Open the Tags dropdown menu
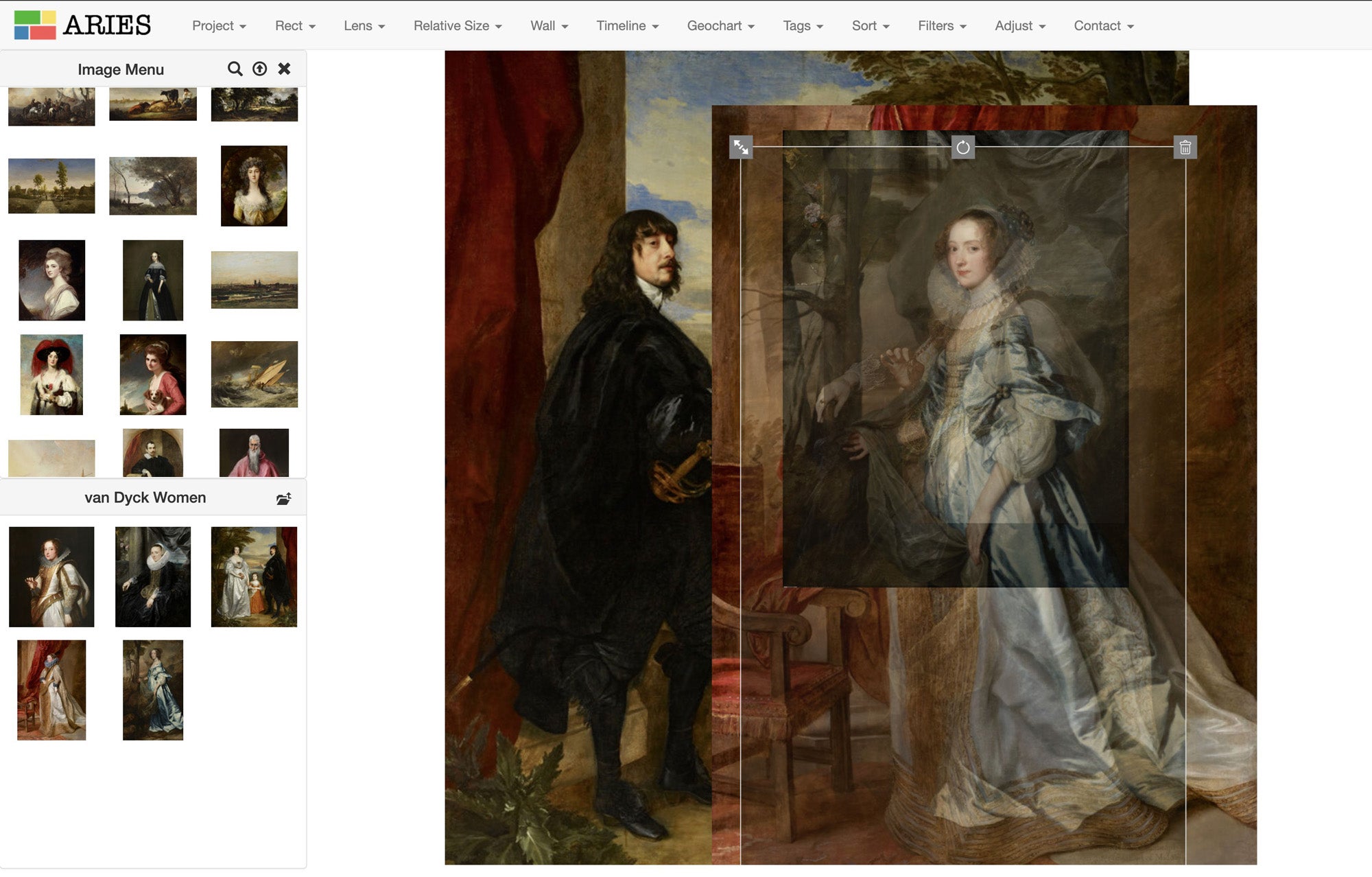The height and width of the screenshot is (877, 1372). [x=803, y=25]
